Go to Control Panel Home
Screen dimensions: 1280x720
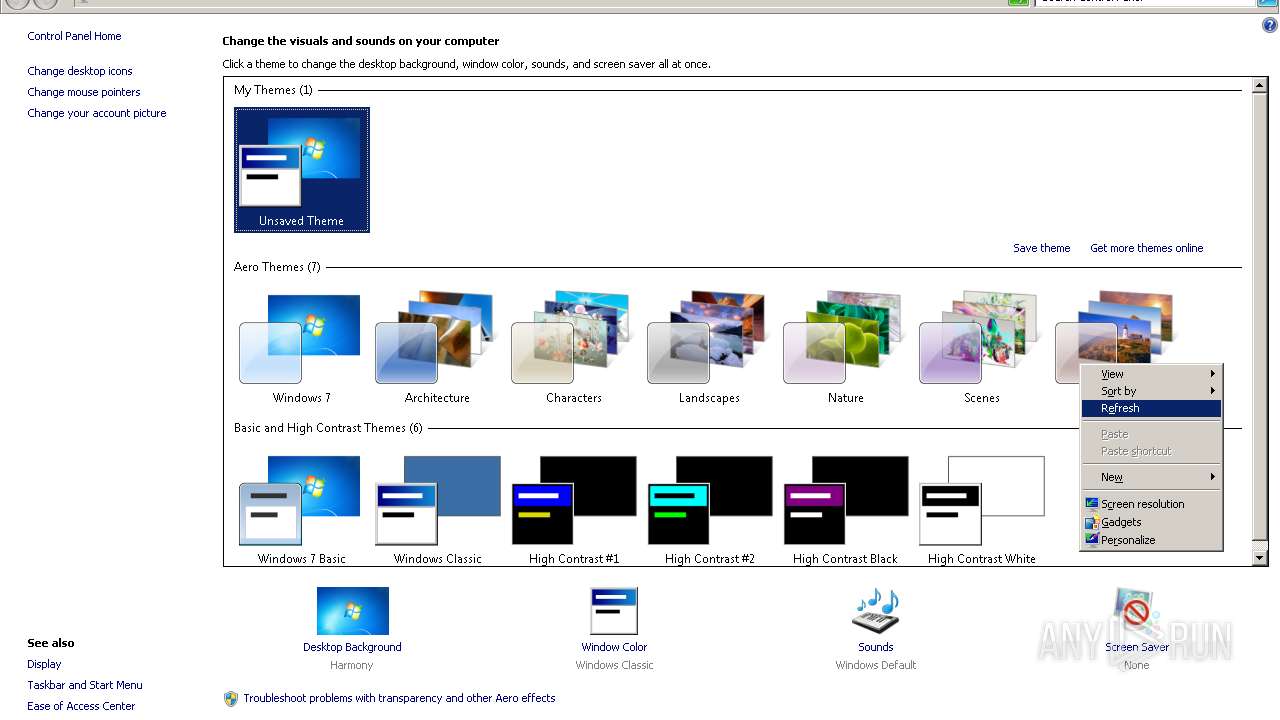click(74, 36)
